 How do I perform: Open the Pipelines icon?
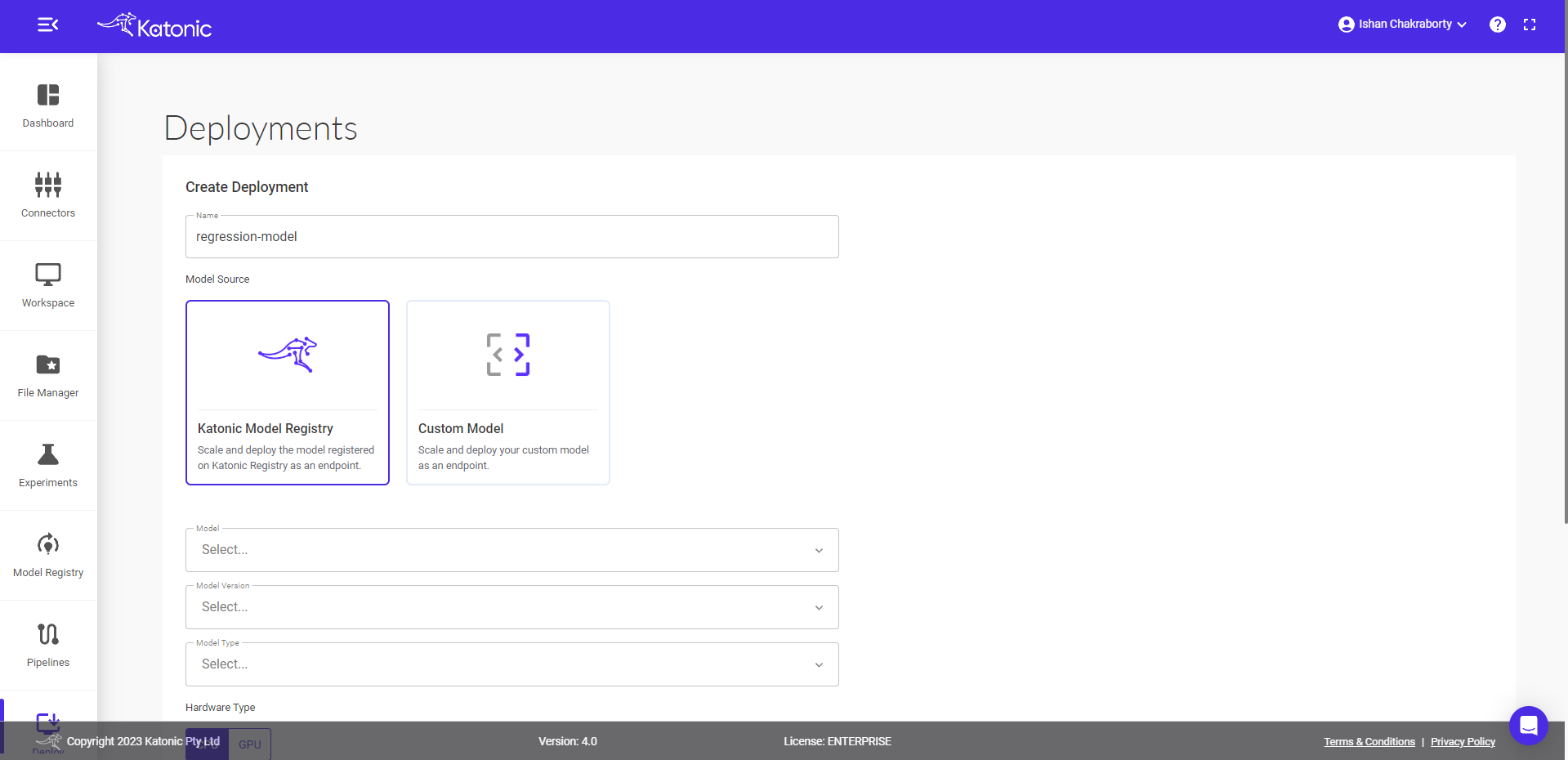pyautogui.click(x=48, y=634)
